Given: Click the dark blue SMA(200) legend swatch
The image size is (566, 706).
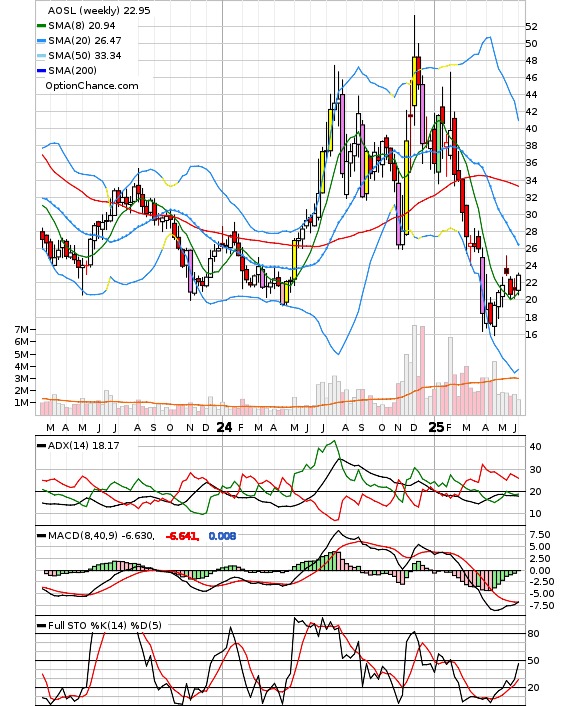Looking at the screenshot, I should tap(41, 71).
